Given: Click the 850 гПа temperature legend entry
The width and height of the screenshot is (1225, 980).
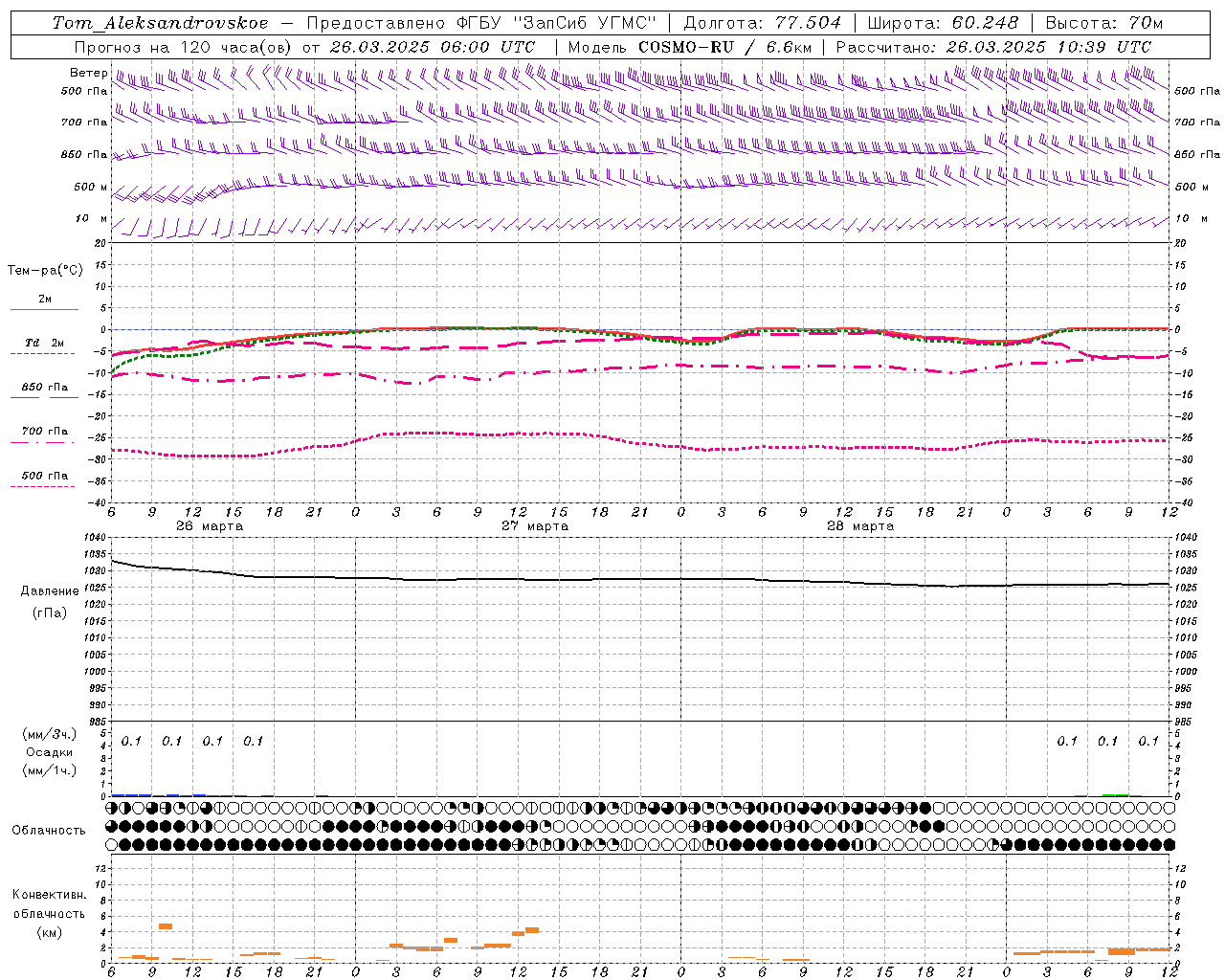Looking at the screenshot, I should 44,388.
